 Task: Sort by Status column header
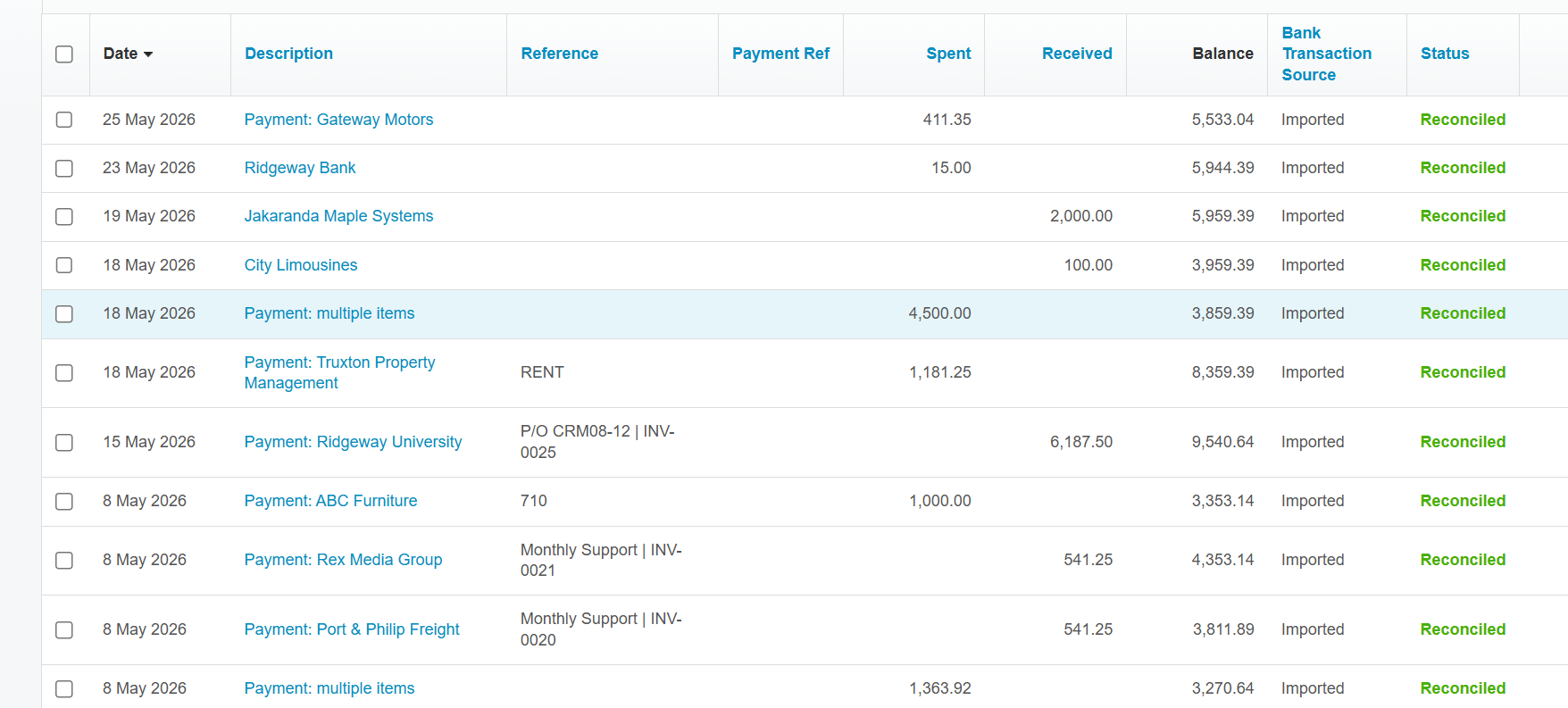point(1445,54)
